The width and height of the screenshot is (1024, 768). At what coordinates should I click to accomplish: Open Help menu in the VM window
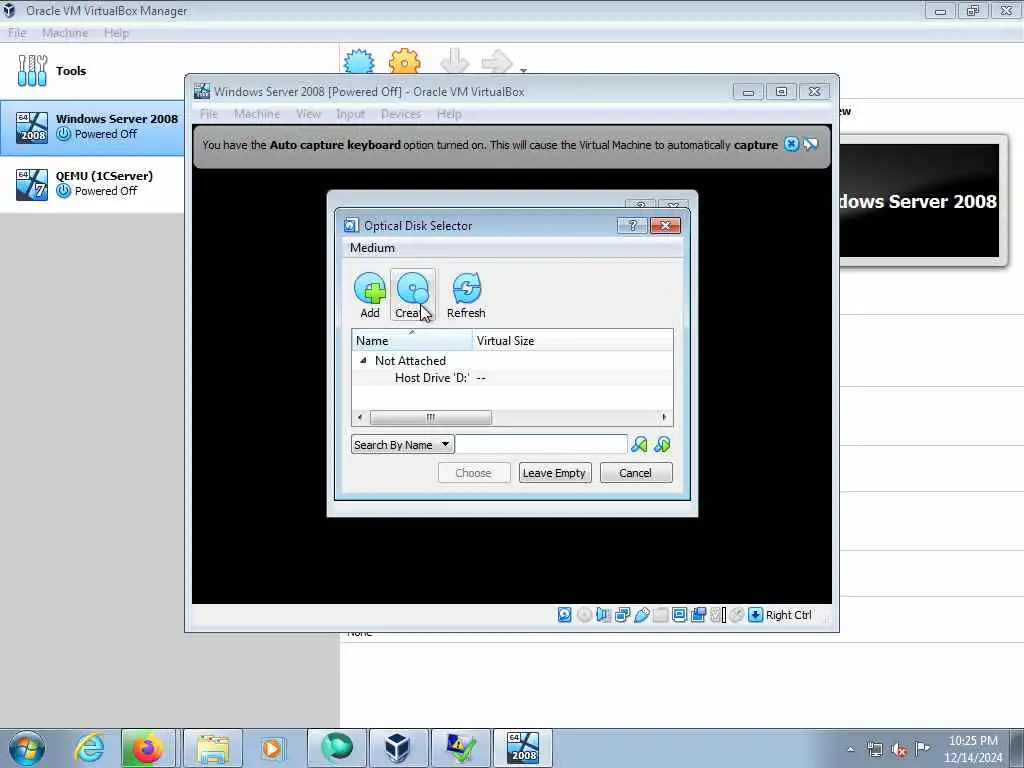(449, 114)
